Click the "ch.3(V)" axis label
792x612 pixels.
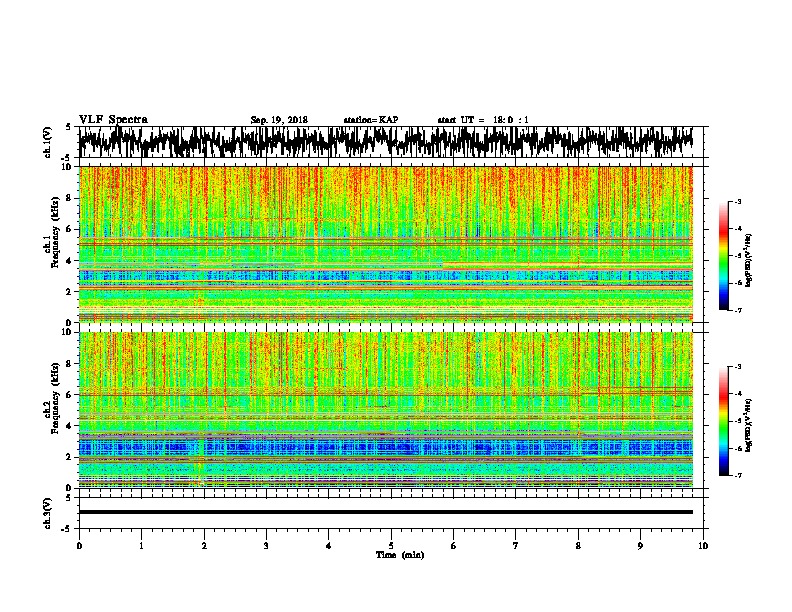pos(48,513)
